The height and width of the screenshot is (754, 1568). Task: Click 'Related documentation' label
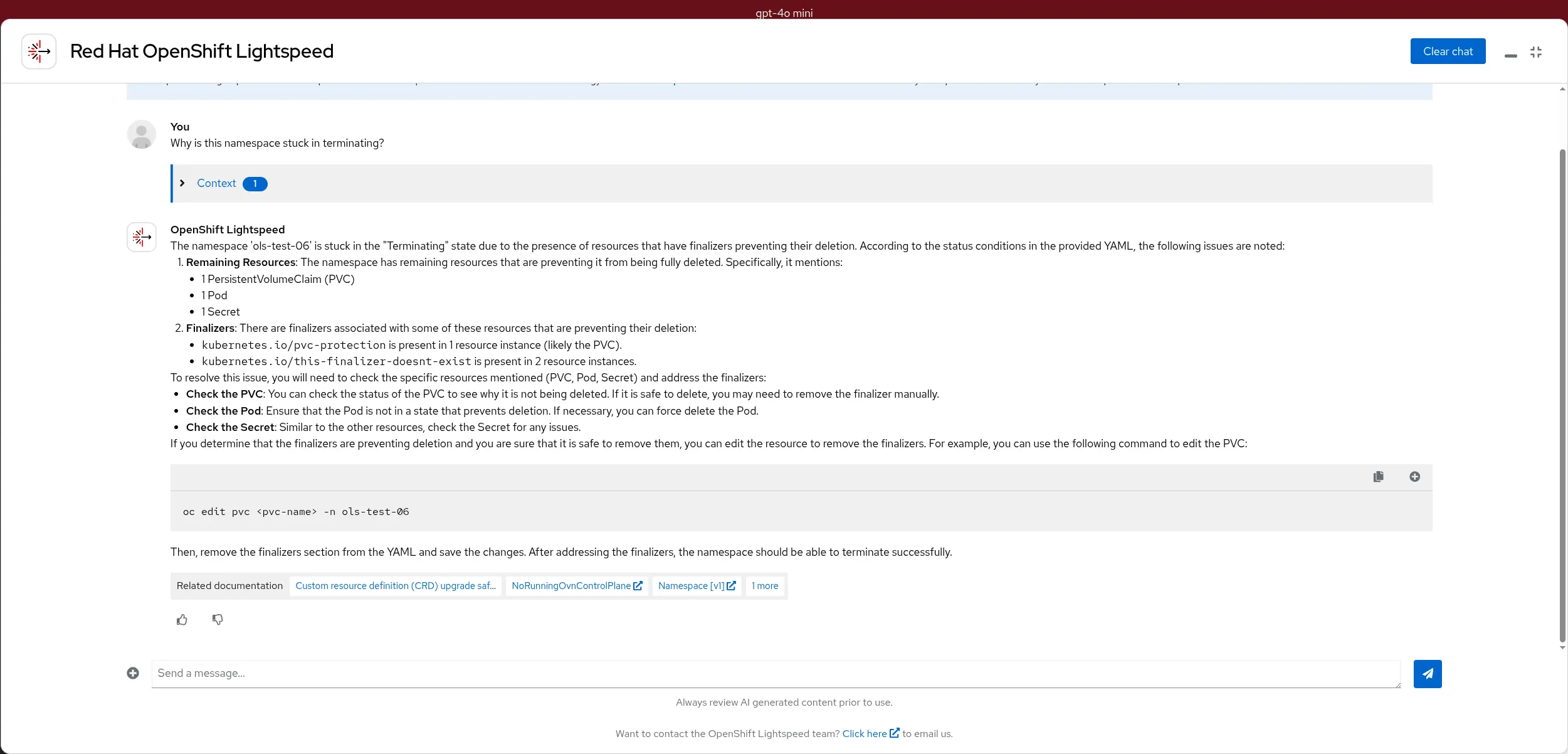pyautogui.click(x=229, y=586)
